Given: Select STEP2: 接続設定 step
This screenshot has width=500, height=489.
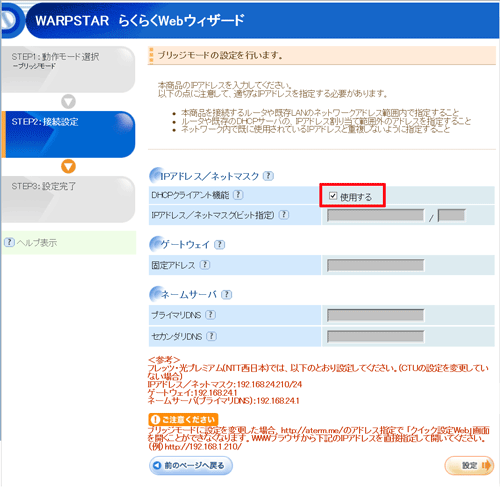Looking at the screenshot, I should [x=68, y=134].
